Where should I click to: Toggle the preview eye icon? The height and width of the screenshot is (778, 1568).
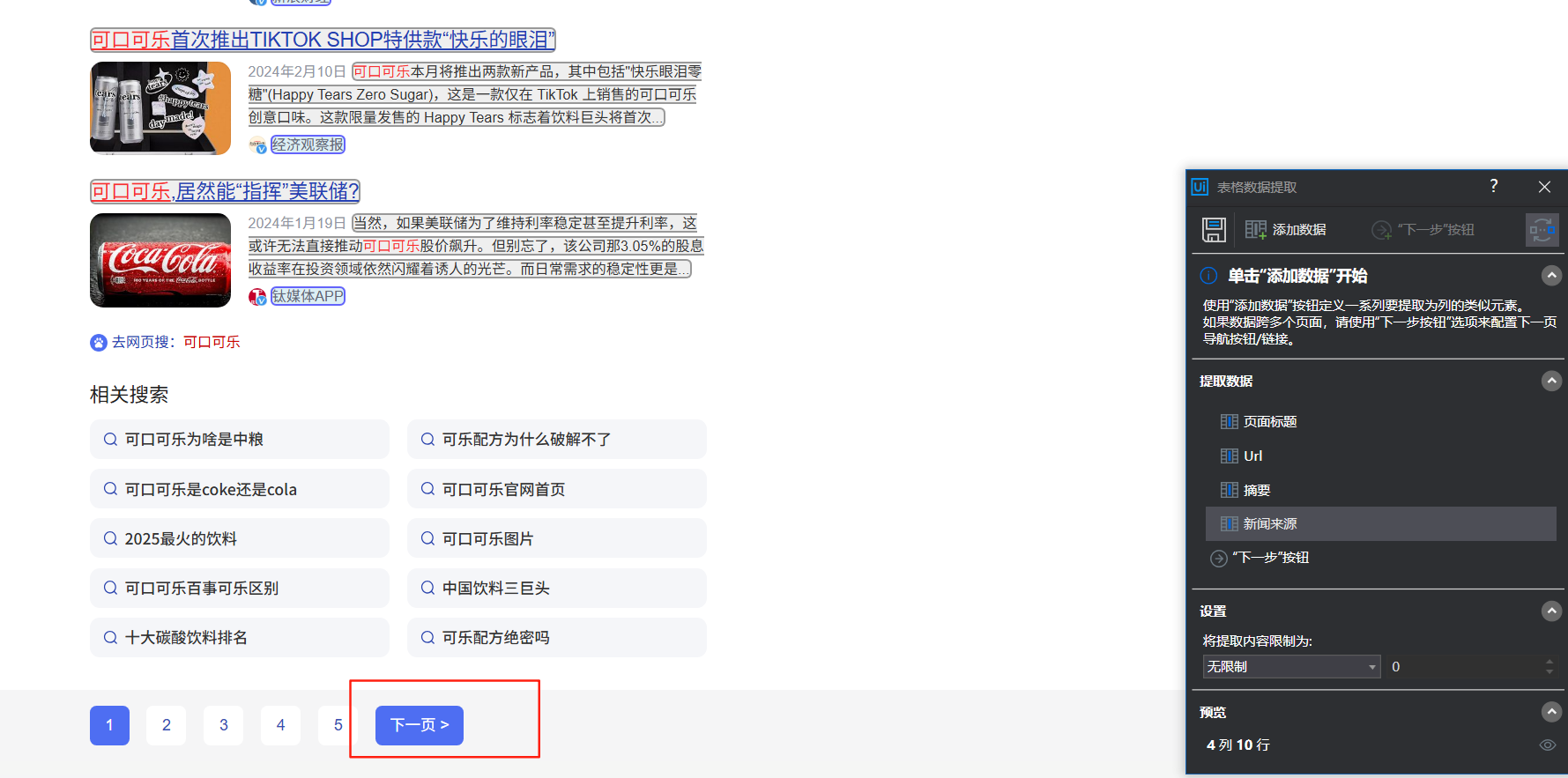point(1548,745)
